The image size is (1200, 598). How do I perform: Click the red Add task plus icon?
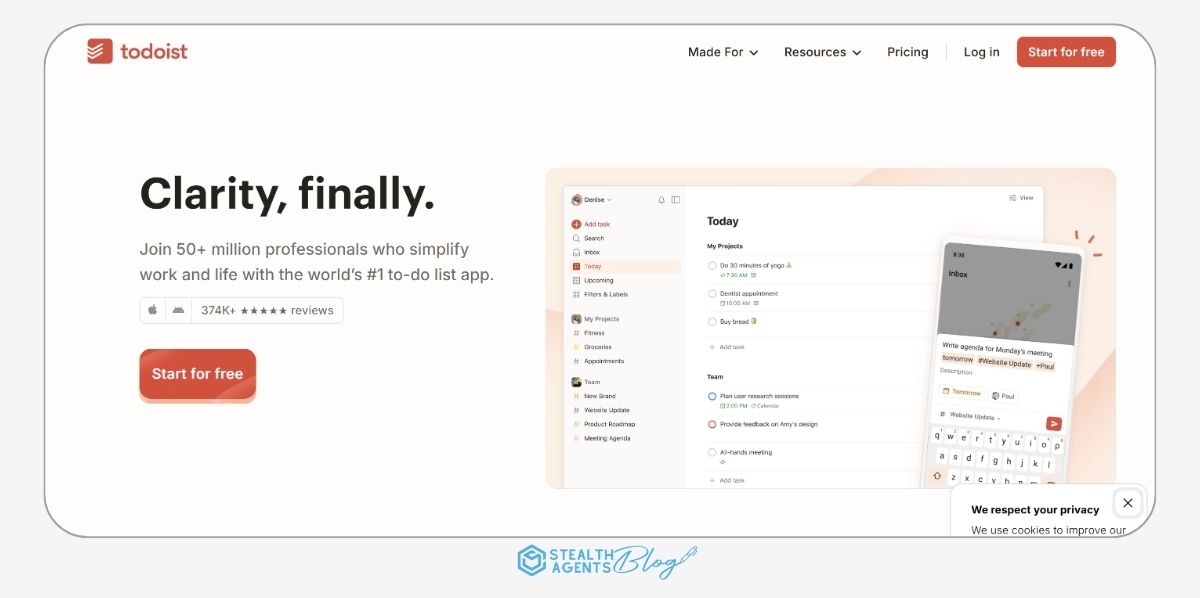[576, 223]
